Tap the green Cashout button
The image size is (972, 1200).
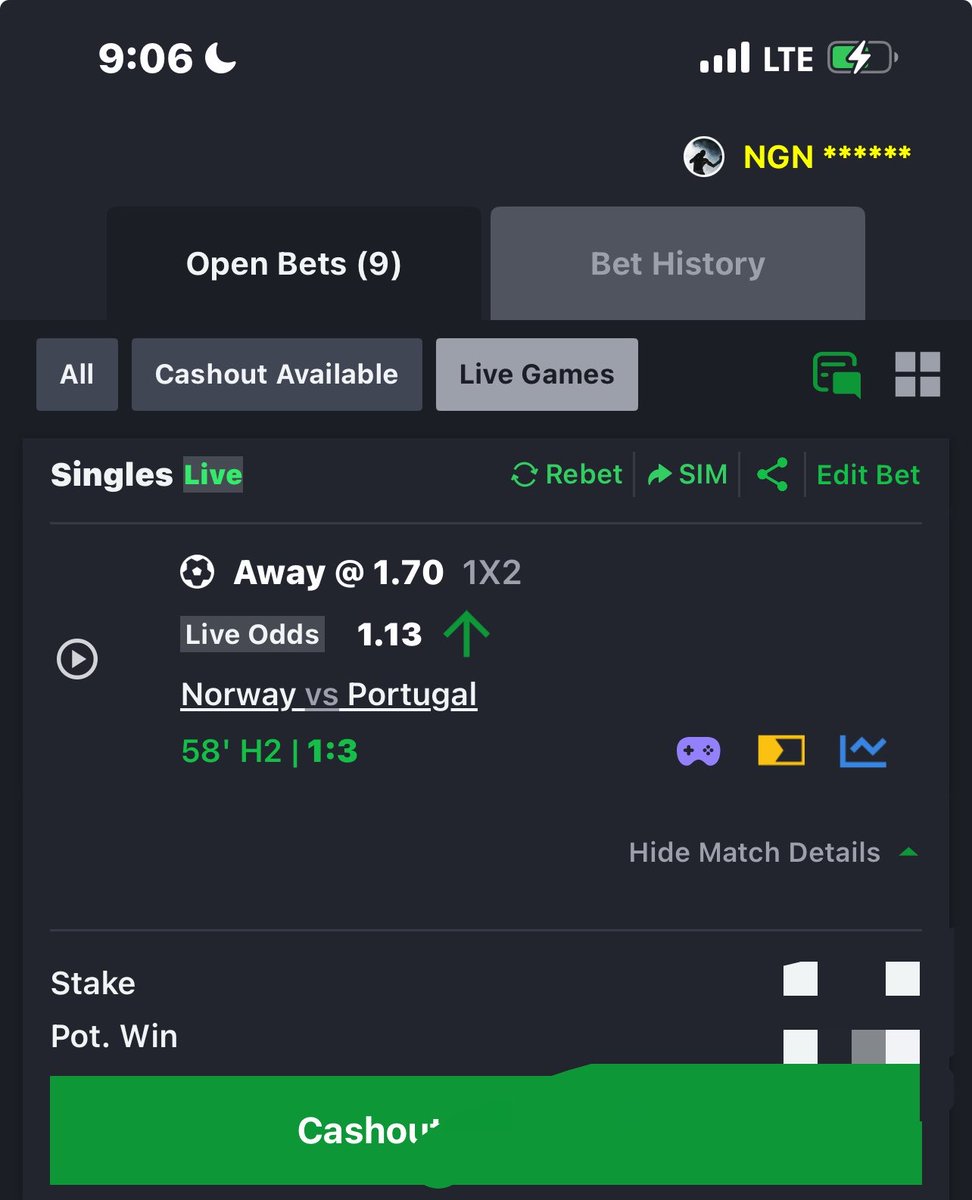[485, 1130]
